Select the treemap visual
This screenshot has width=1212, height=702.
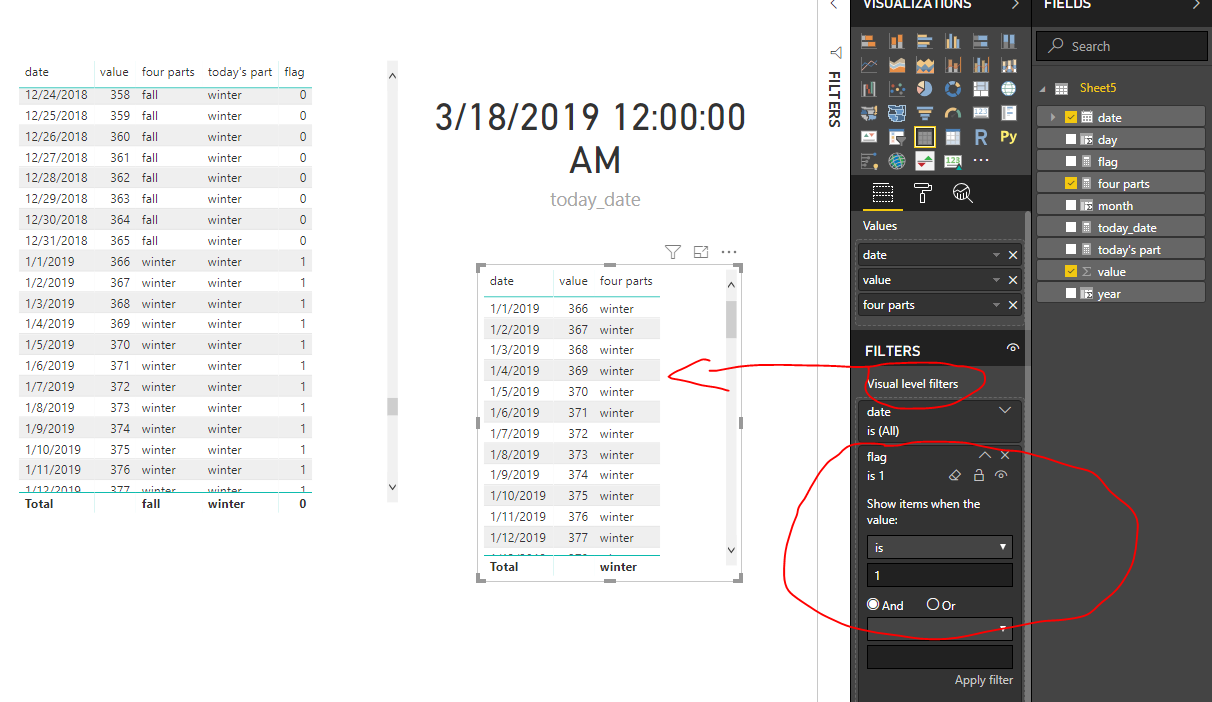pyautogui.click(x=981, y=88)
